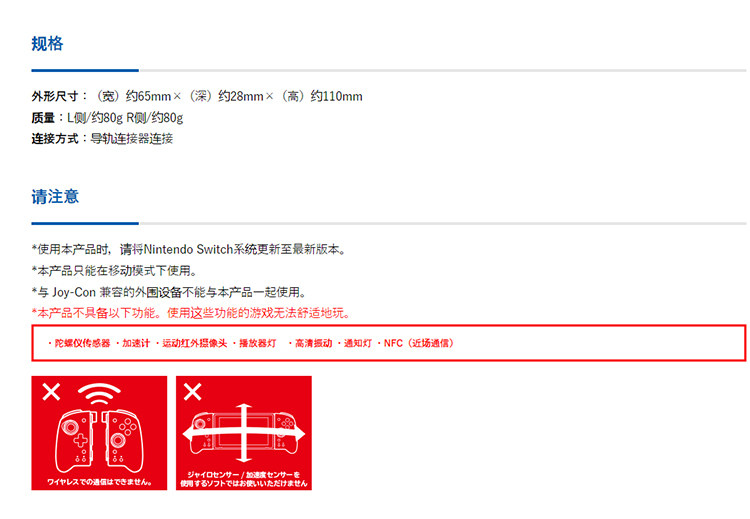
Task: Click the horizontal double arrow icon
Action: 244,434
